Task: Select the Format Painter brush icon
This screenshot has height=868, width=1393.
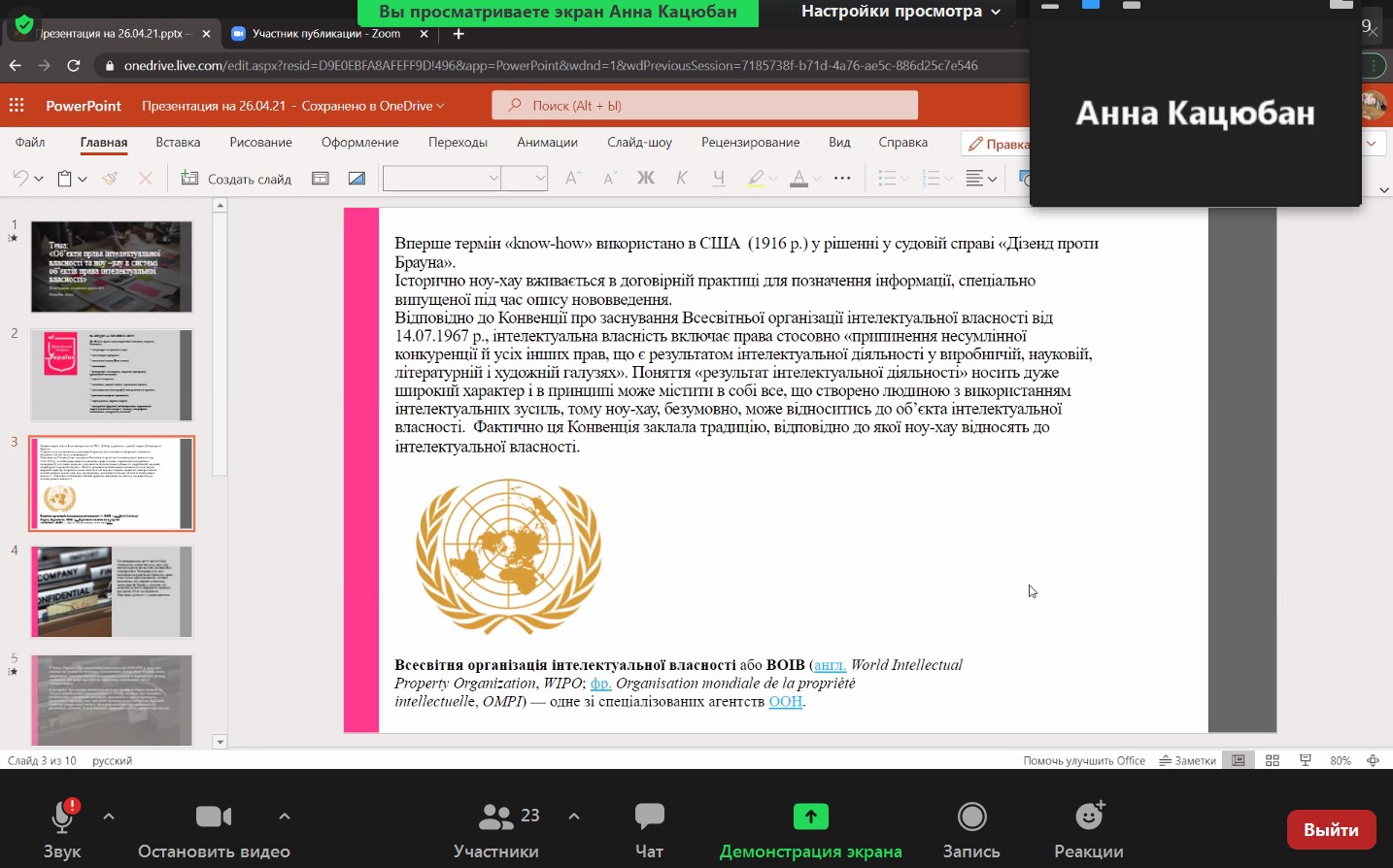Action: (110, 178)
